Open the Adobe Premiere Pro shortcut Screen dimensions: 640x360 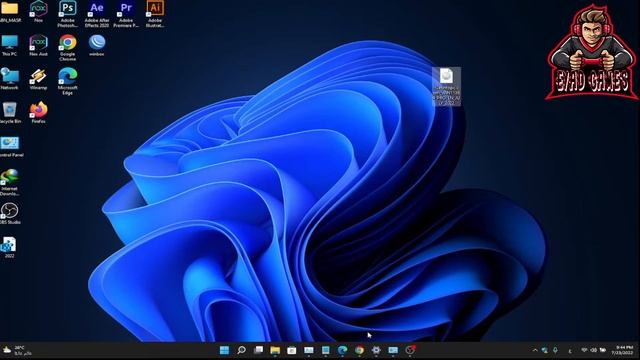pos(126,13)
